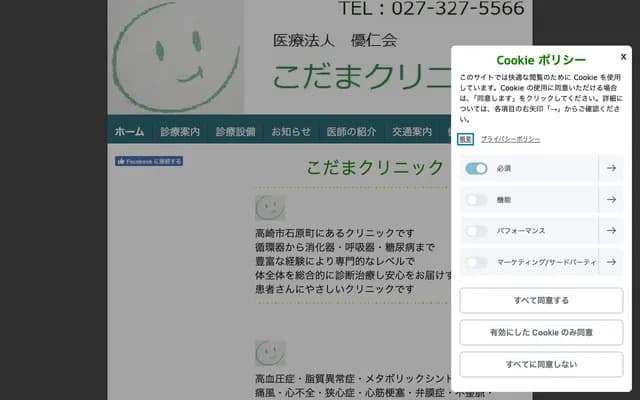Screen dimensions: 640x400
Task: Enable マーケティング/サードパーティ cookie switch
Action: [476, 262]
